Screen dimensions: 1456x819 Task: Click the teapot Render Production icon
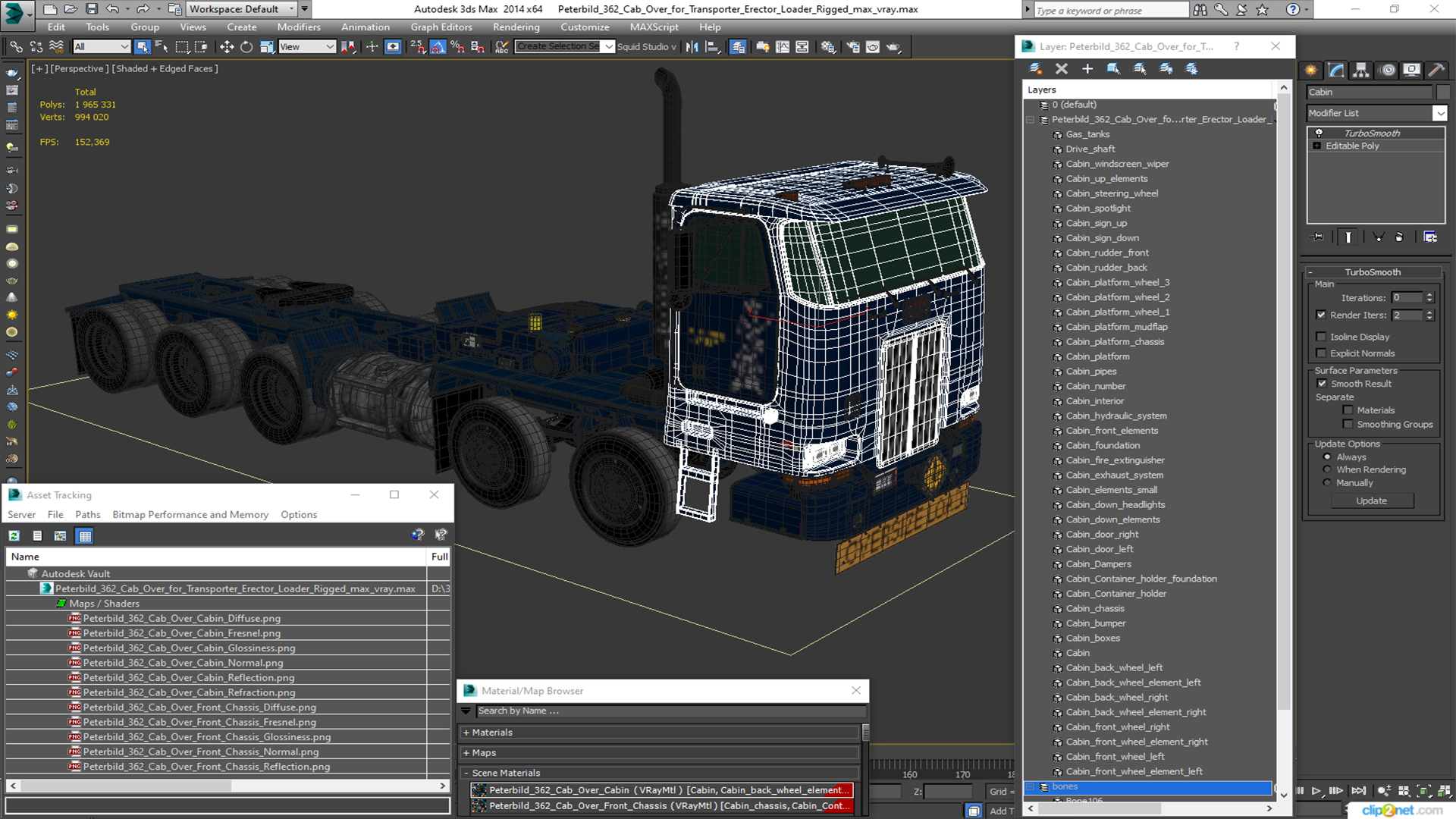click(893, 46)
